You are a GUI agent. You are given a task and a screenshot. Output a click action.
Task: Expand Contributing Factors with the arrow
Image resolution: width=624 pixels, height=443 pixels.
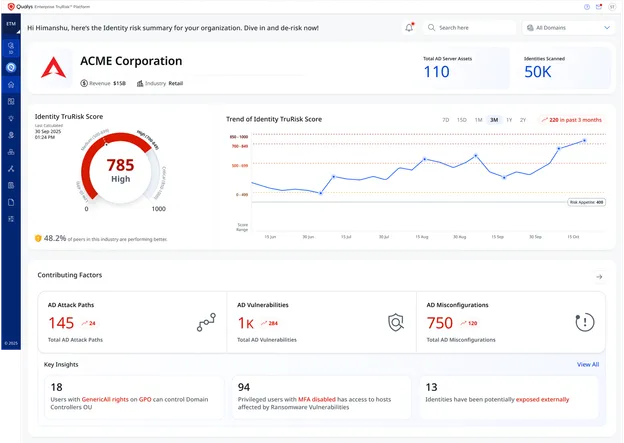(x=598, y=276)
